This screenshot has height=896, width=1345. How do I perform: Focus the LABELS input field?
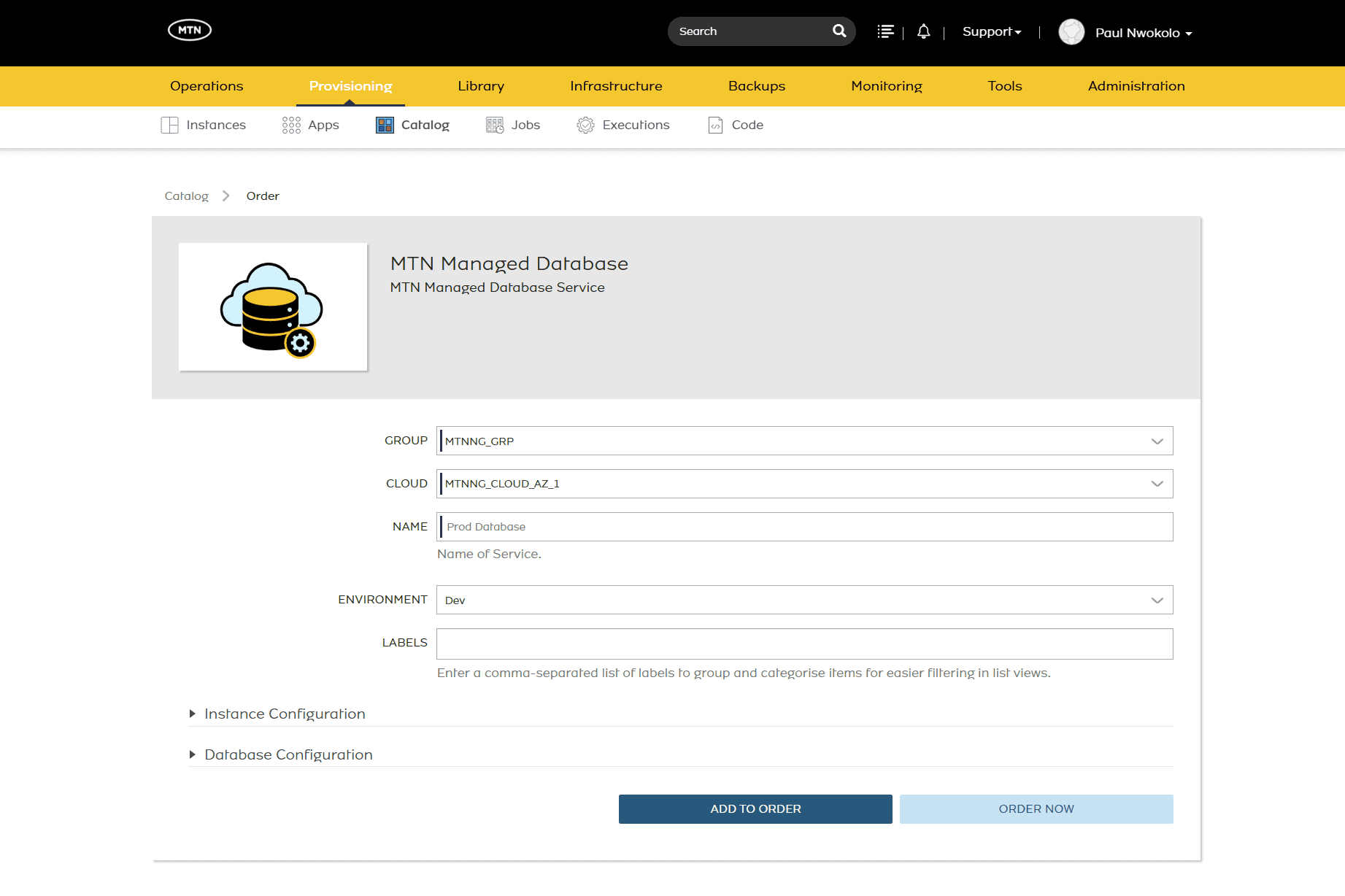click(804, 644)
